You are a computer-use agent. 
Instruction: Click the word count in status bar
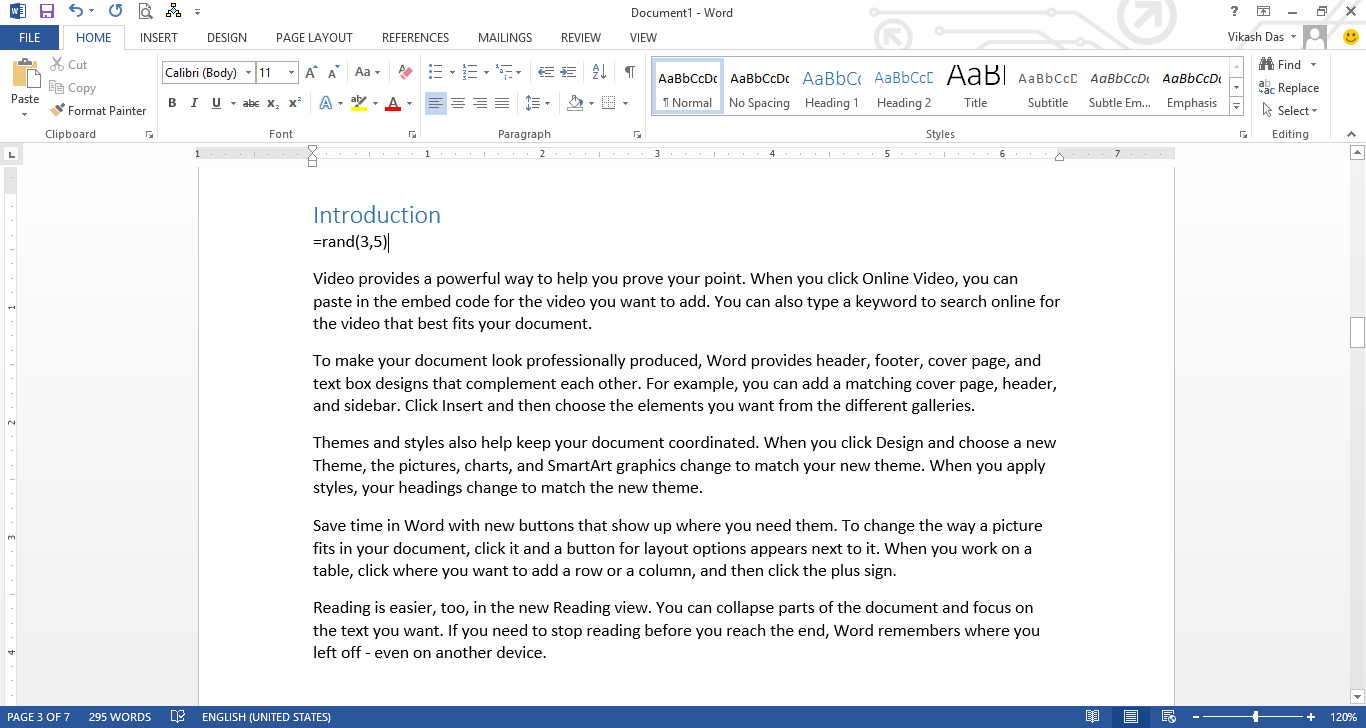[119, 716]
